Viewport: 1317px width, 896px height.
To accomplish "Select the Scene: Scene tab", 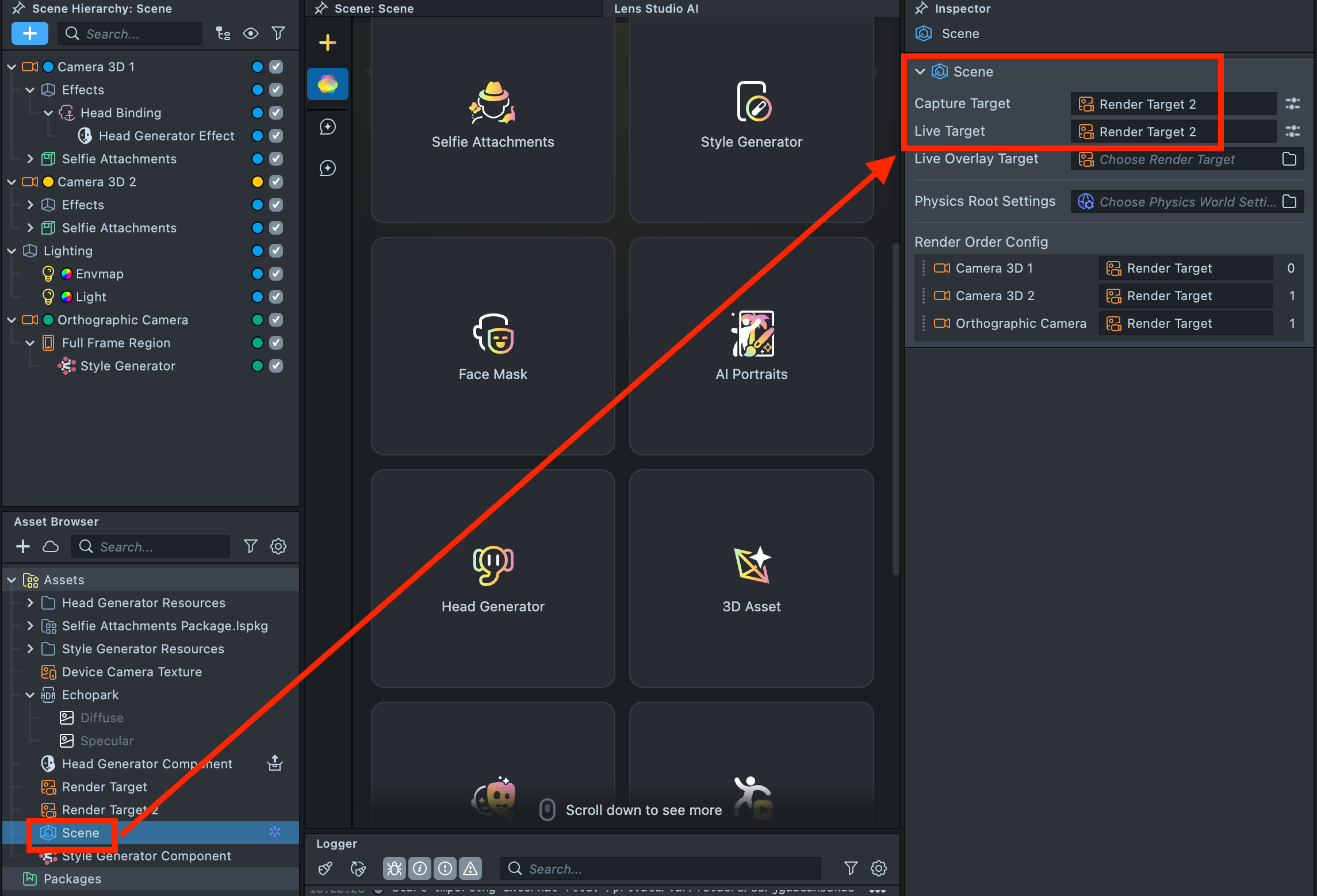I will pyautogui.click(x=374, y=9).
